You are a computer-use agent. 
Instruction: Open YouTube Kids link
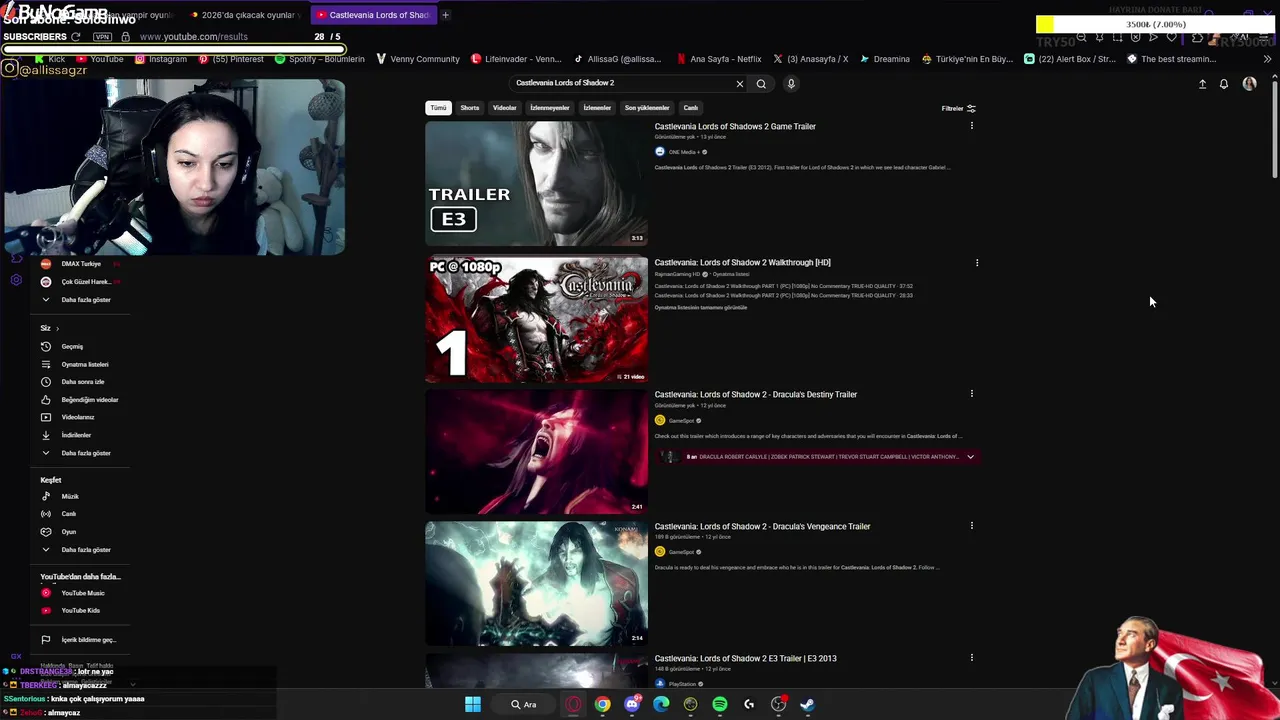(80, 610)
